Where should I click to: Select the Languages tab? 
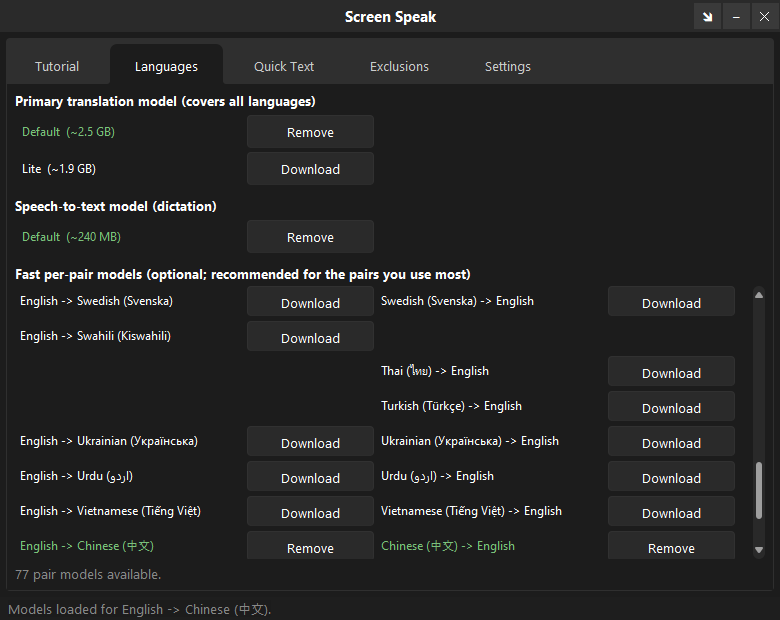[x=166, y=66]
